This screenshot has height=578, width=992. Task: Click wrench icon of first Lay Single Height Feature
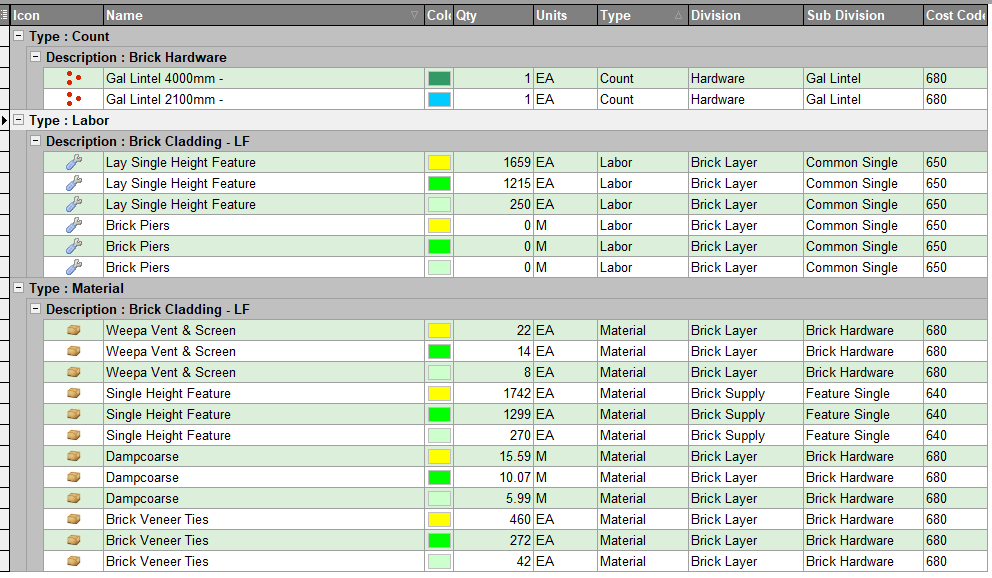73,162
